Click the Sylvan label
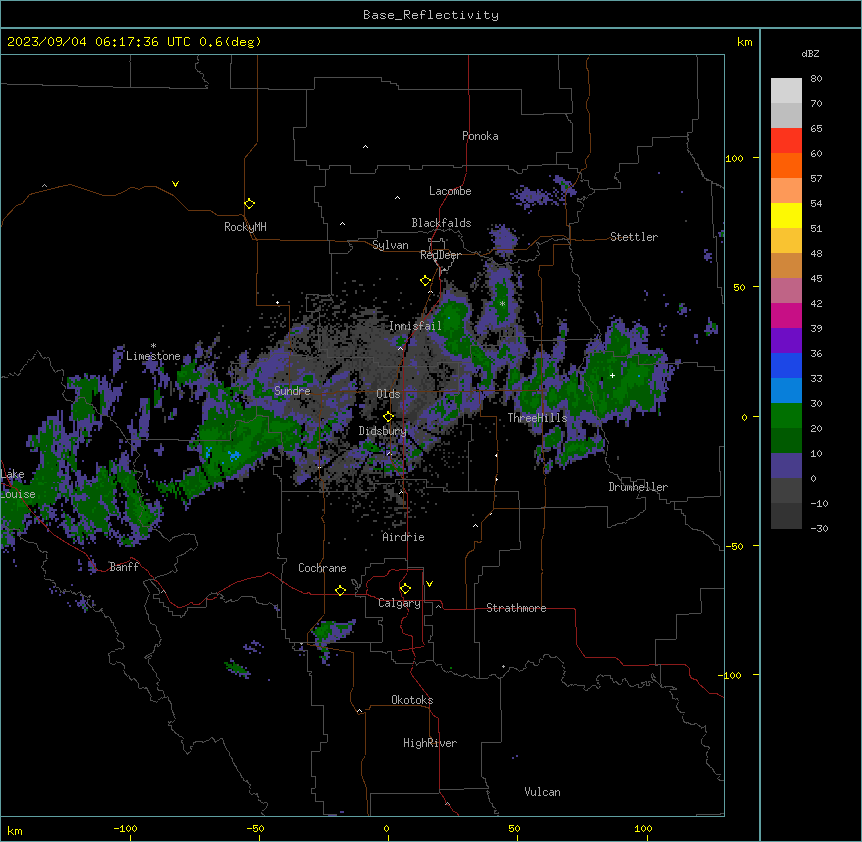Viewport: 862px width, 842px height. 390,245
